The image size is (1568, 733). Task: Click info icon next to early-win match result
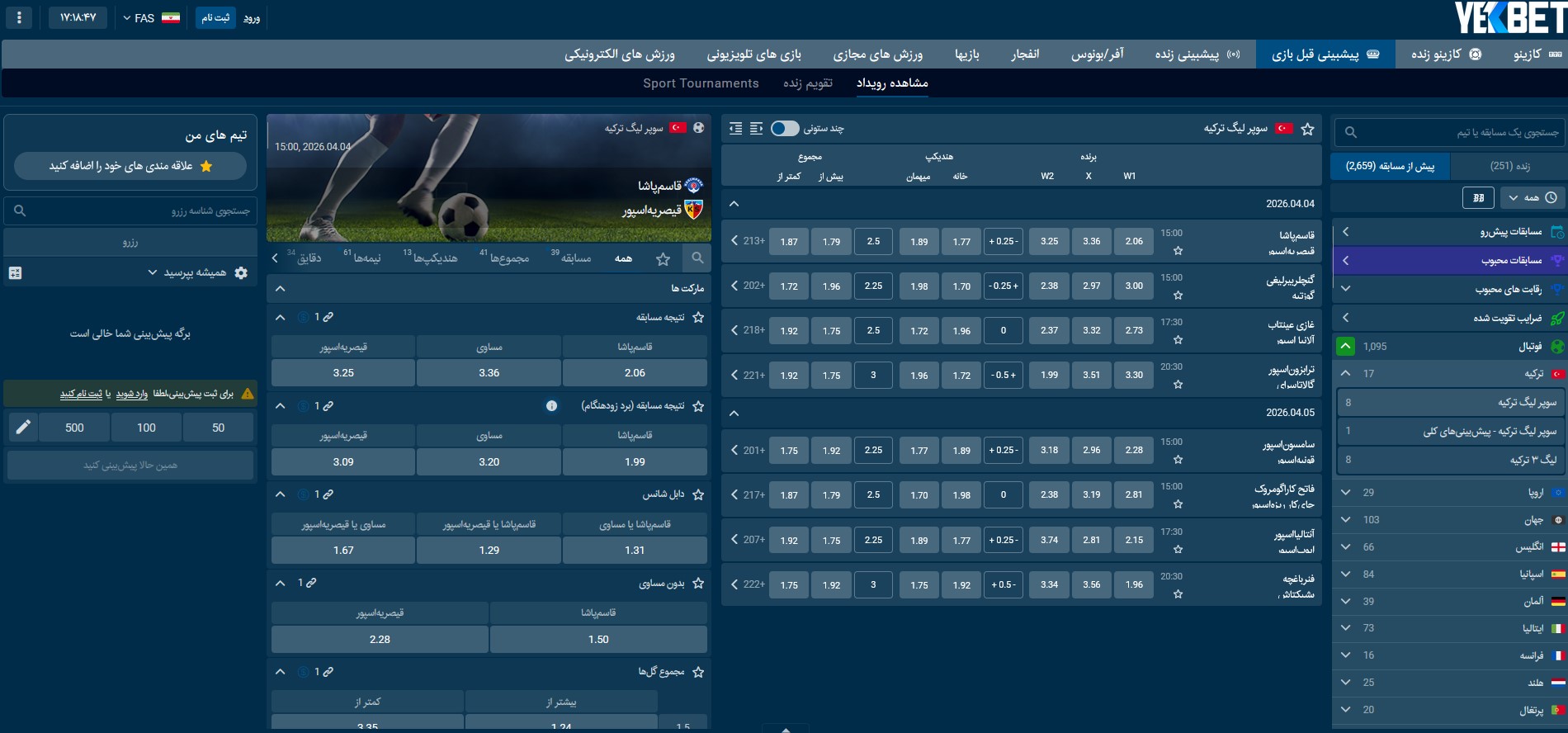(x=551, y=406)
